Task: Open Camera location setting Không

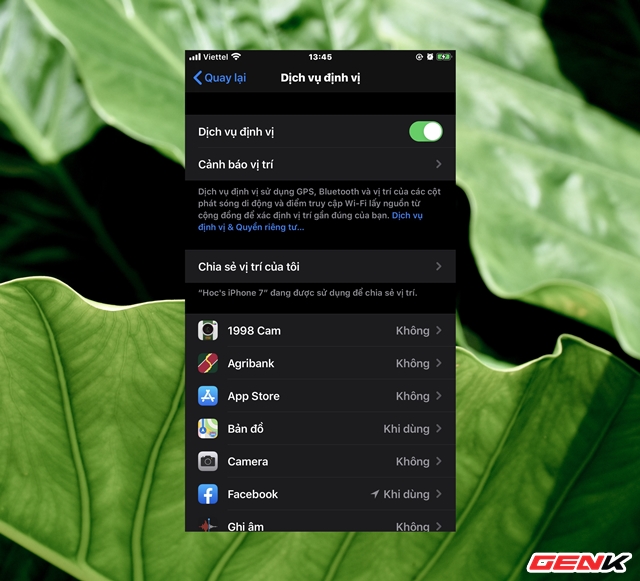Action: coord(412,462)
